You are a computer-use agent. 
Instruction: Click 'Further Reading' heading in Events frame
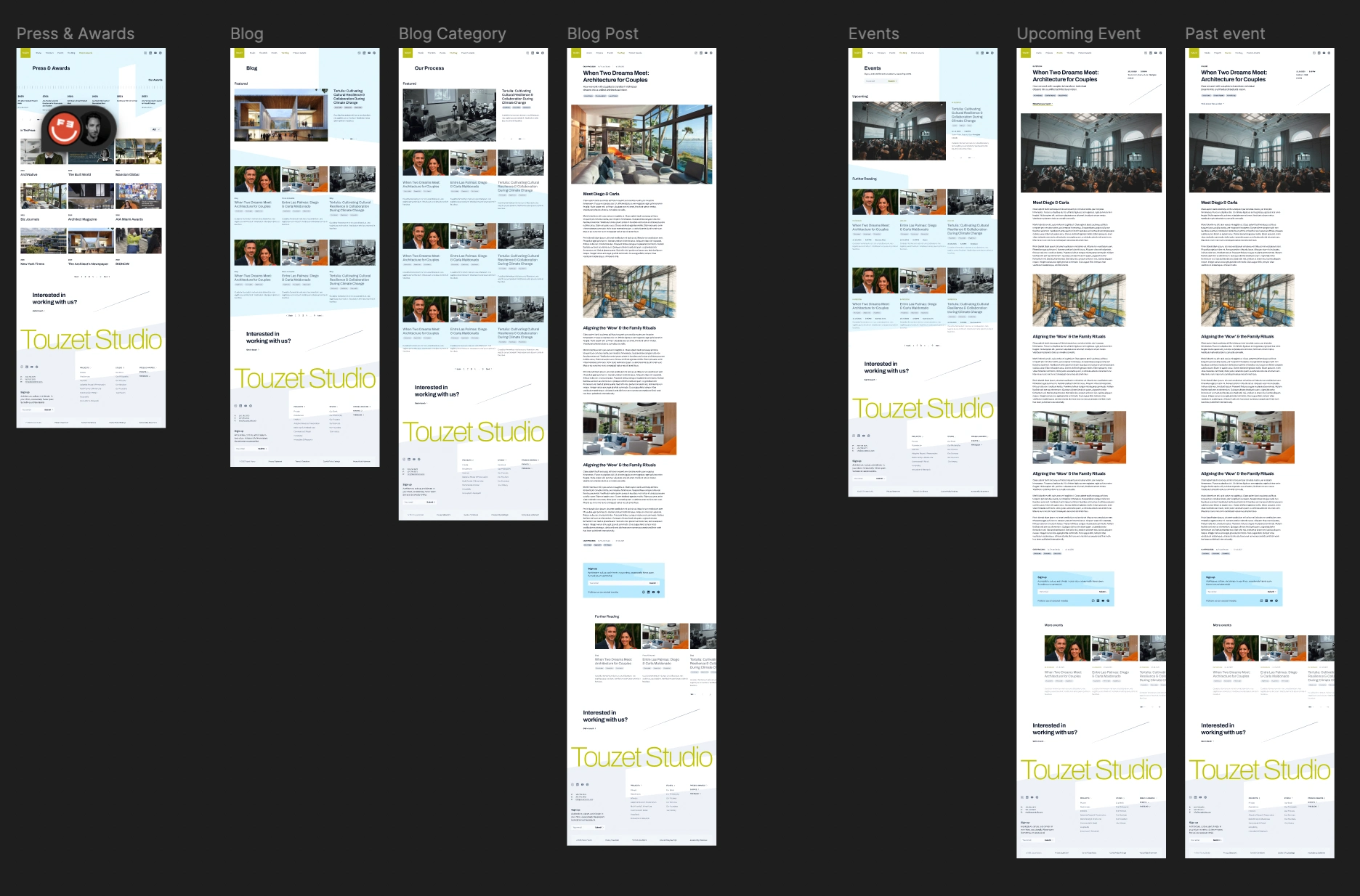(865, 179)
